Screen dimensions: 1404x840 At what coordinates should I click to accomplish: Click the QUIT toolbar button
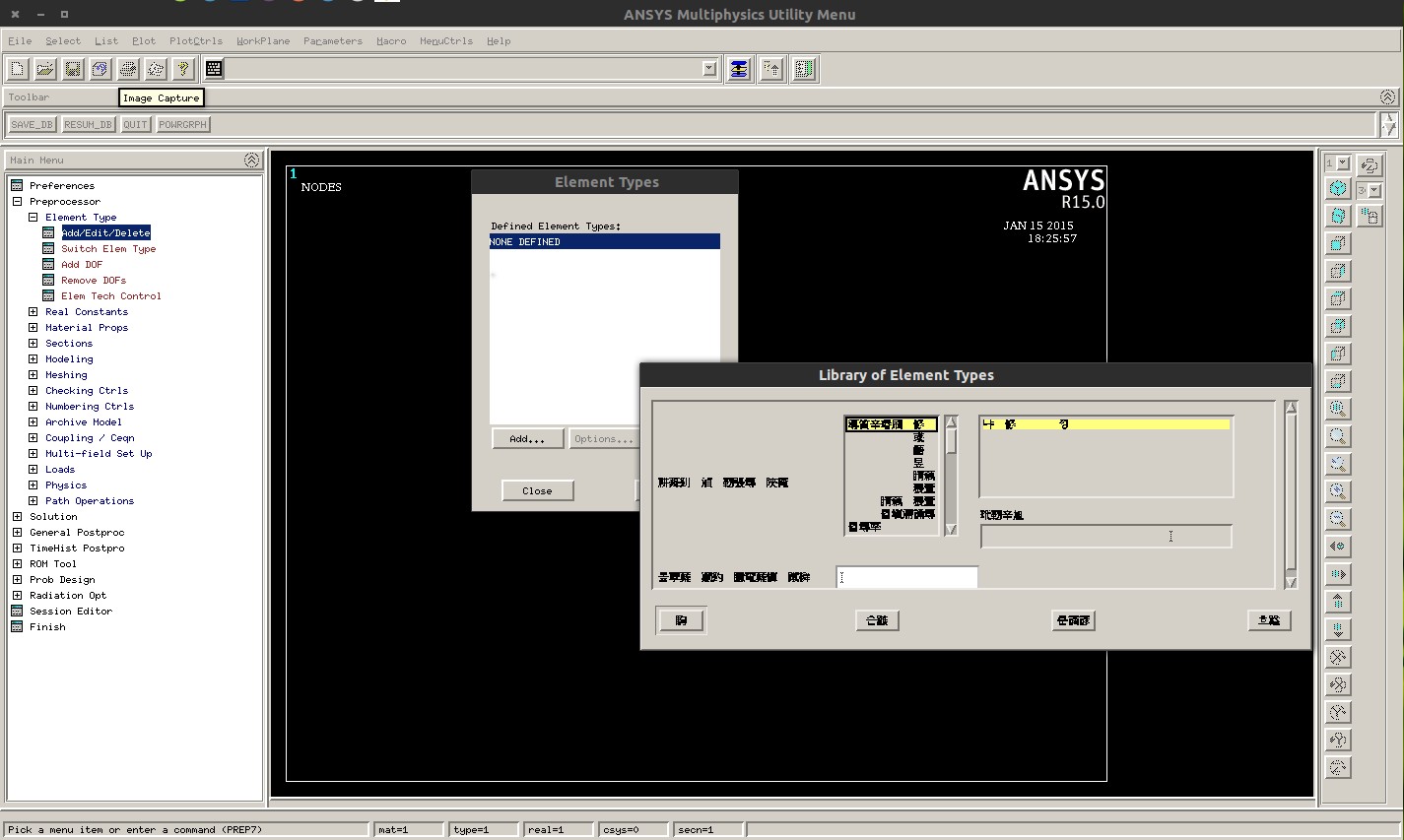[x=135, y=124]
